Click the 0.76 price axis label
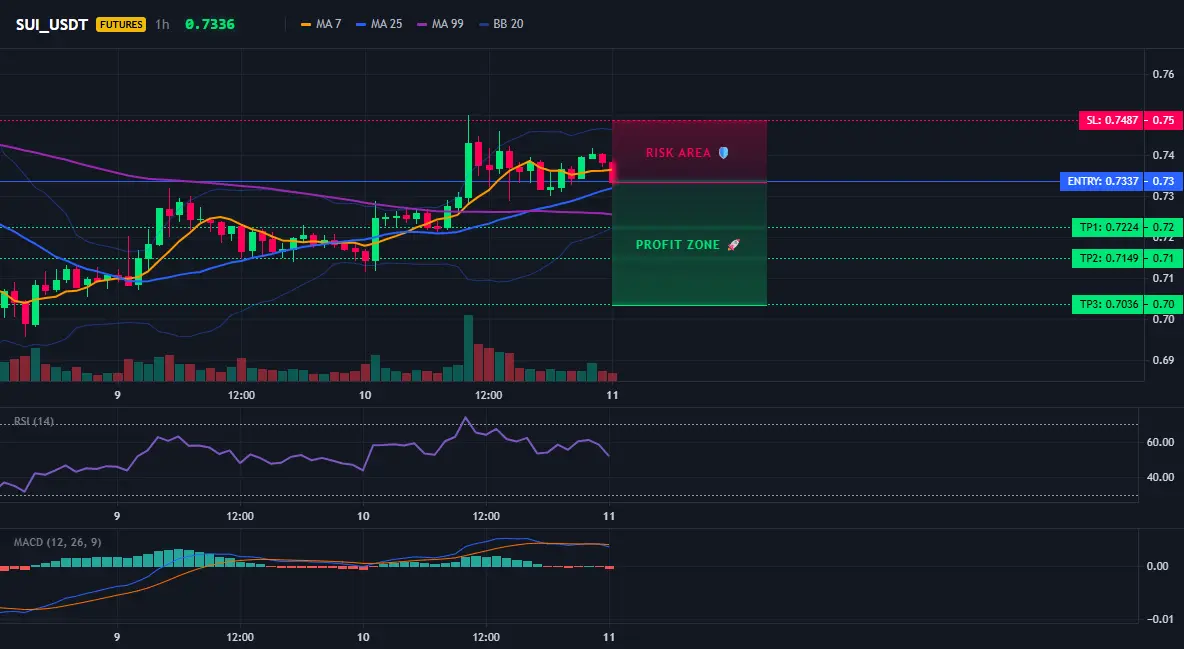The width and height of the screenshot is (1184, 649). click(1164, 74)
